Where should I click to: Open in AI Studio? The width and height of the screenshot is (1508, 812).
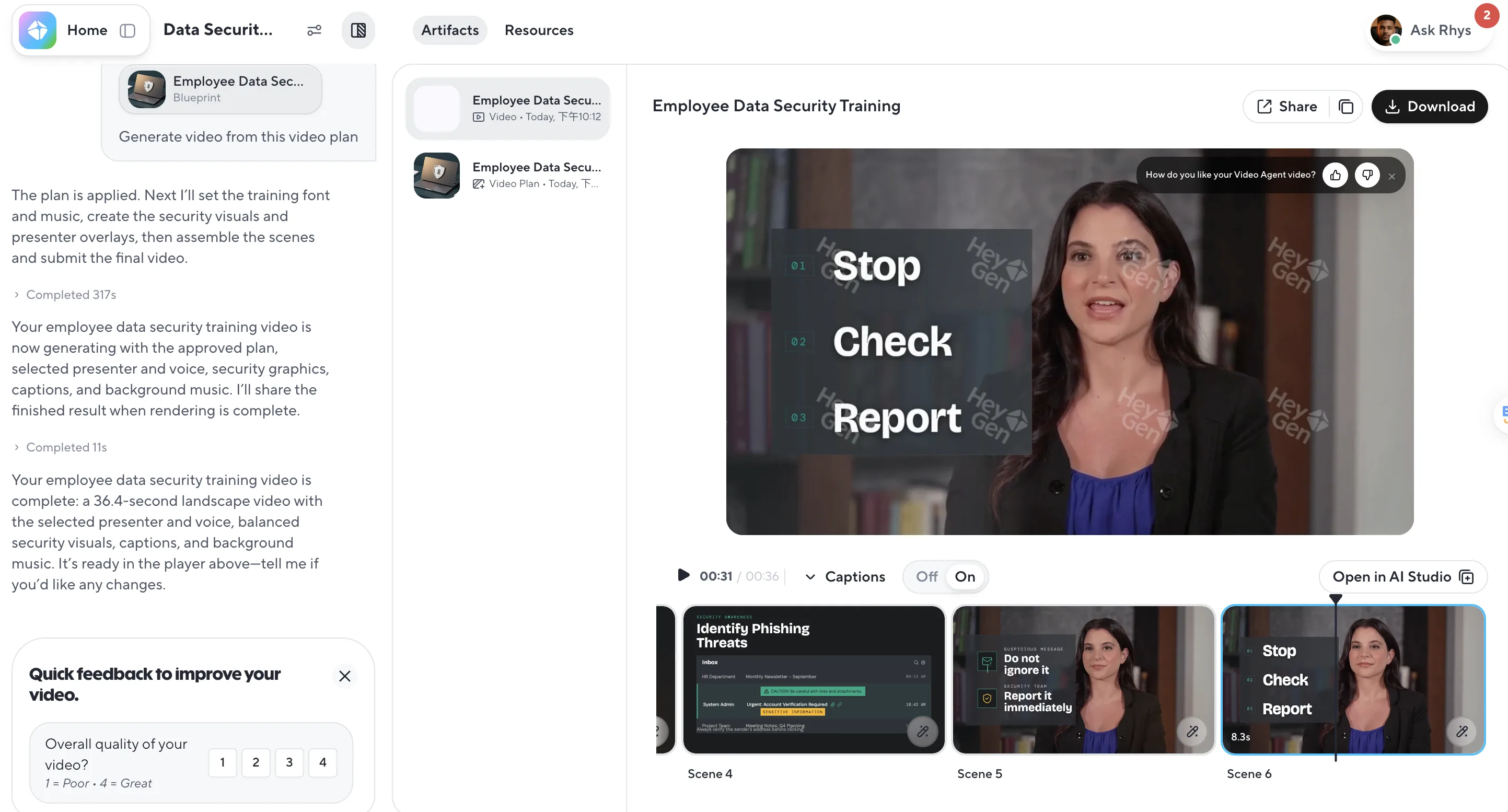[x=1403, y=577]
